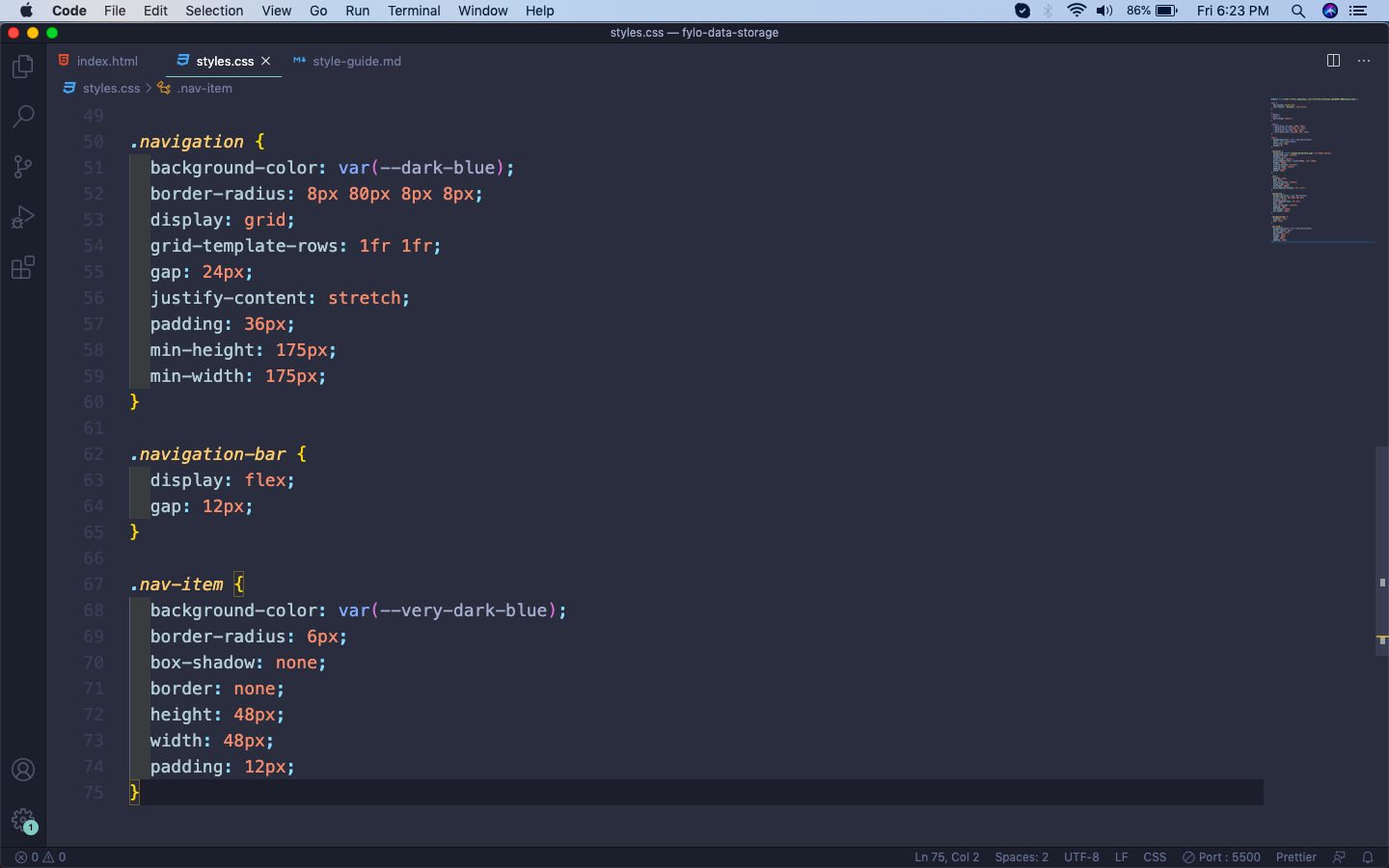The image size is (1389, 868).
Task: Click Ln 75, Col 2 go-to-line indicator
Action: click(946, 856)
